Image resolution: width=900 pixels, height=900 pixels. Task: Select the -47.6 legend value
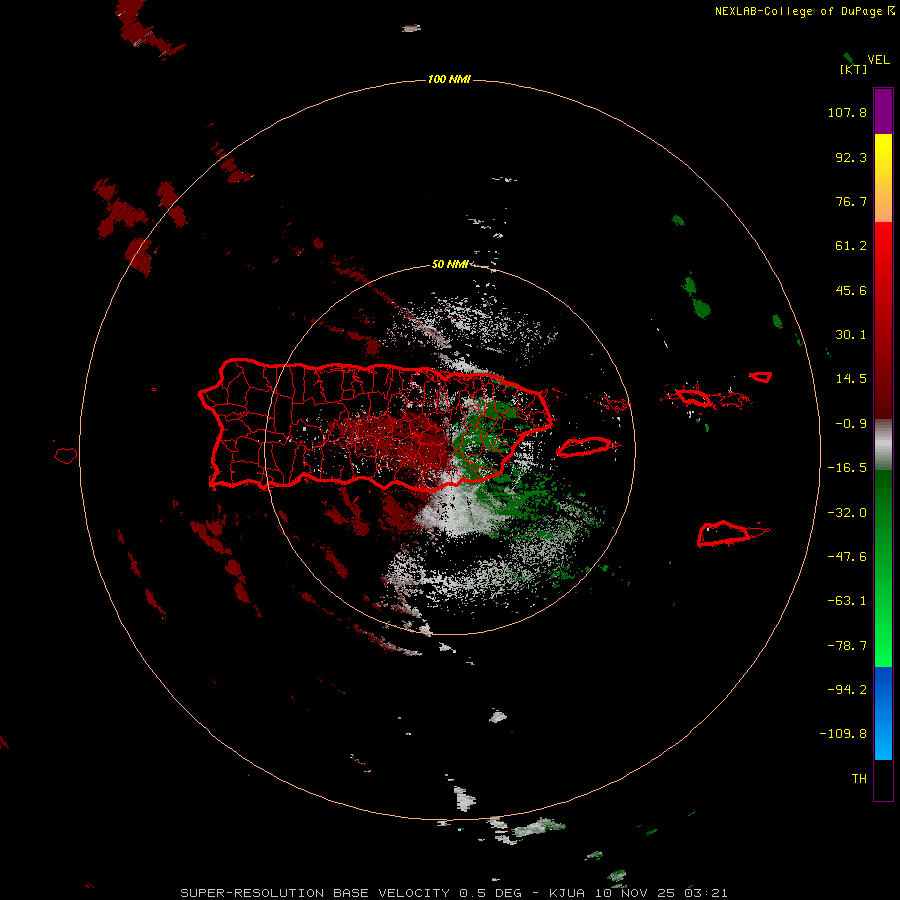pyautogui.click(x=847, y=557)
